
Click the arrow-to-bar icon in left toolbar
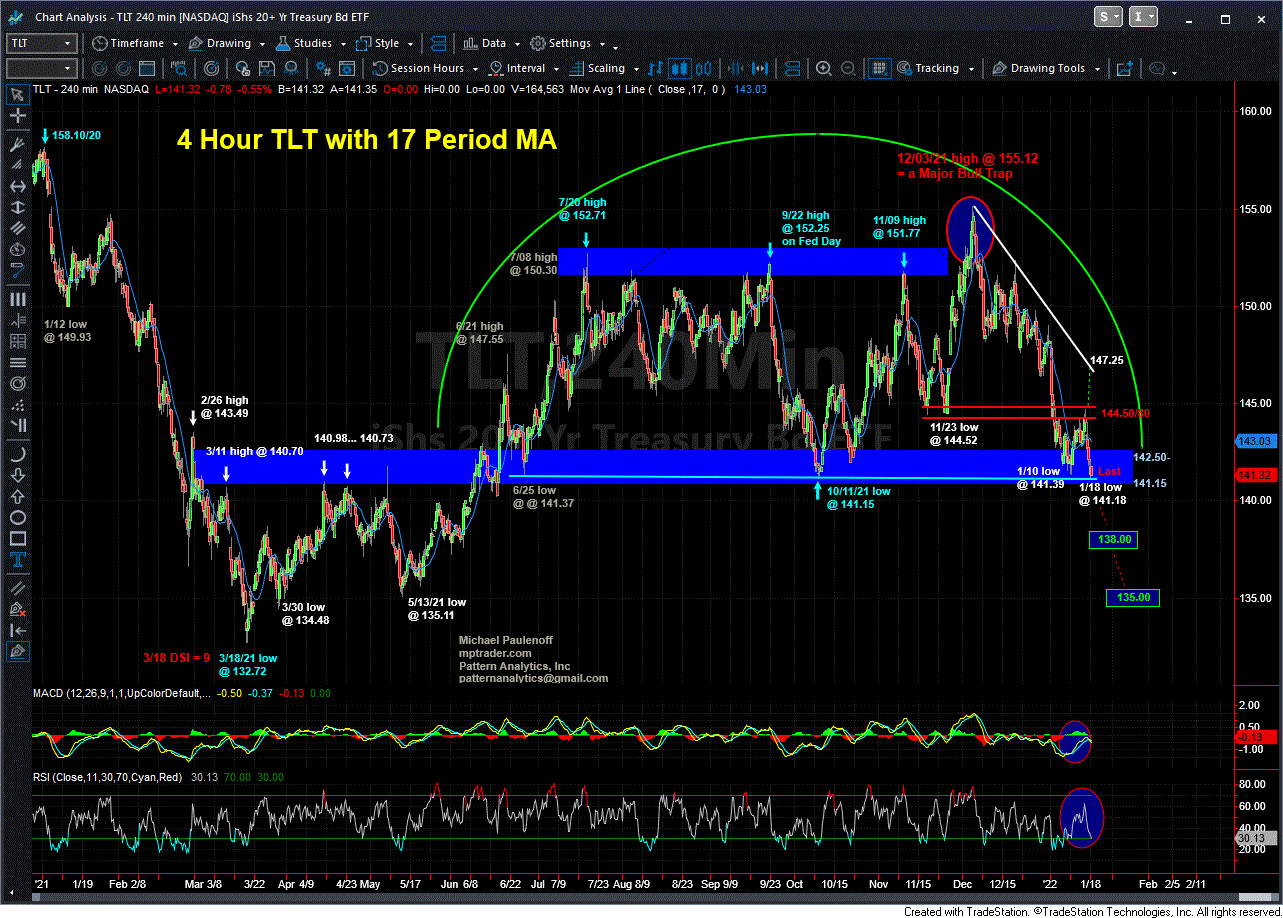(17, 630)
